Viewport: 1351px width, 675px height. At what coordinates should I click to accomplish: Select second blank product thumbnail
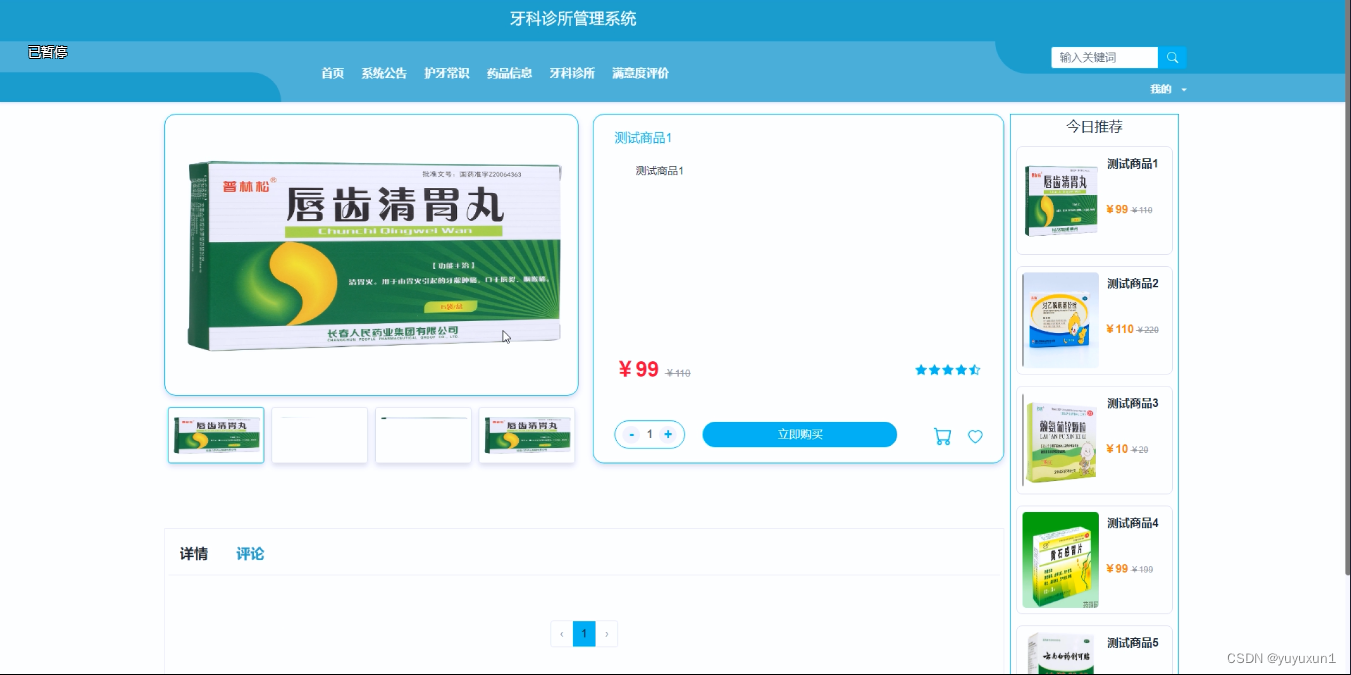coord(320,435)
